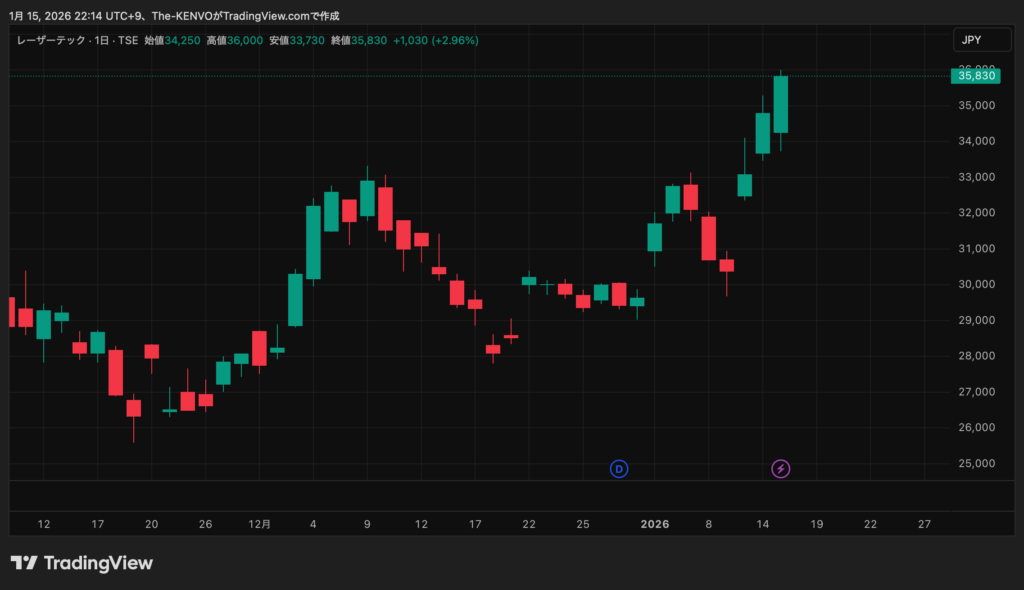Click the TradingView.comで作成 header text
Image resolution: width=1024 pixels, height=590 pixels.
click(x=282, y=16)
